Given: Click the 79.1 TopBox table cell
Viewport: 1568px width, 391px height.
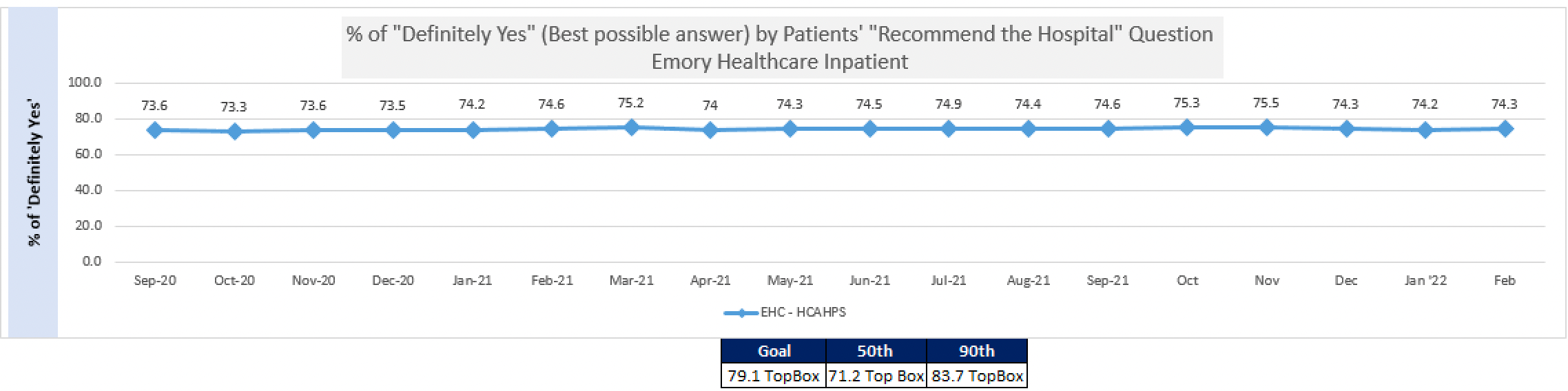Looking at the screenshot, I should point(774,376).
